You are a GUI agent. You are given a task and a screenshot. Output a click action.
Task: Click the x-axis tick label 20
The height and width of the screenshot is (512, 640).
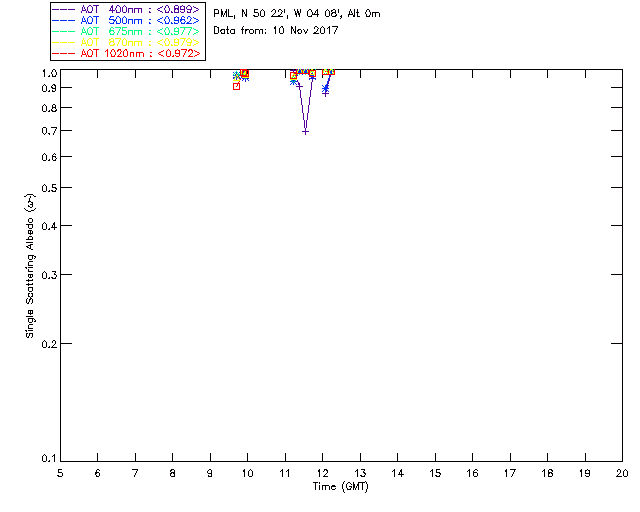(x=622, y=474)
